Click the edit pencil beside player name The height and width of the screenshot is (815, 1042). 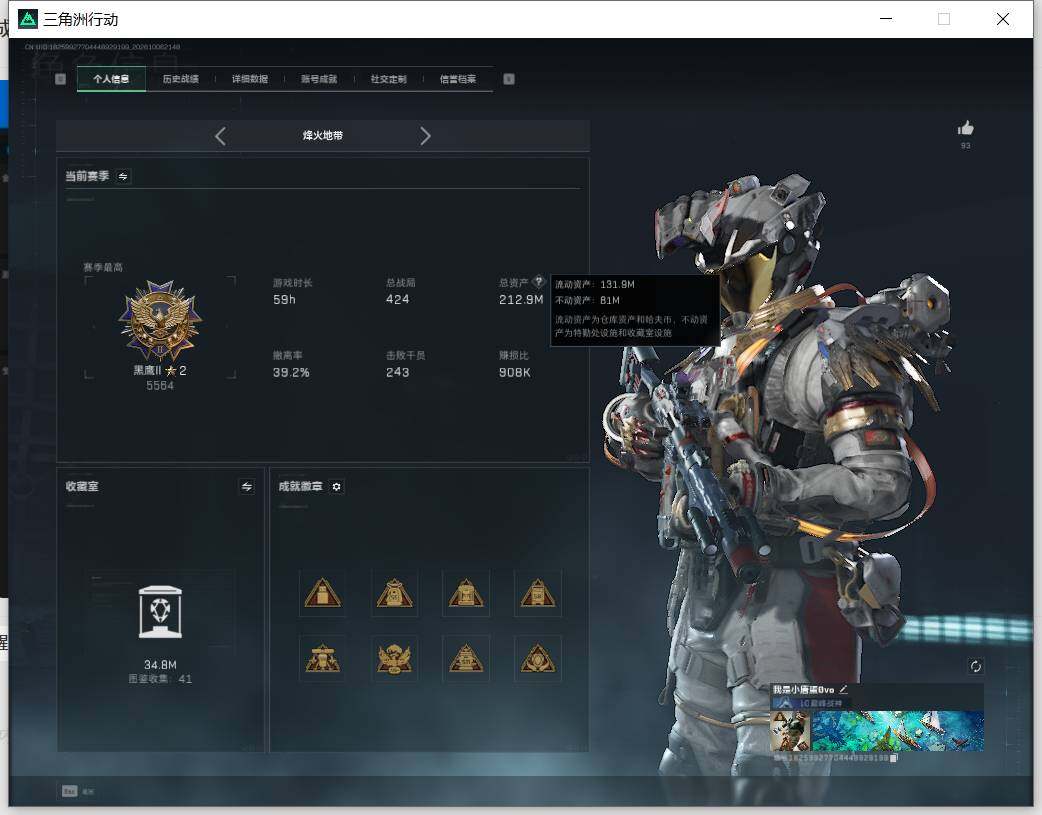pos(843,689)
